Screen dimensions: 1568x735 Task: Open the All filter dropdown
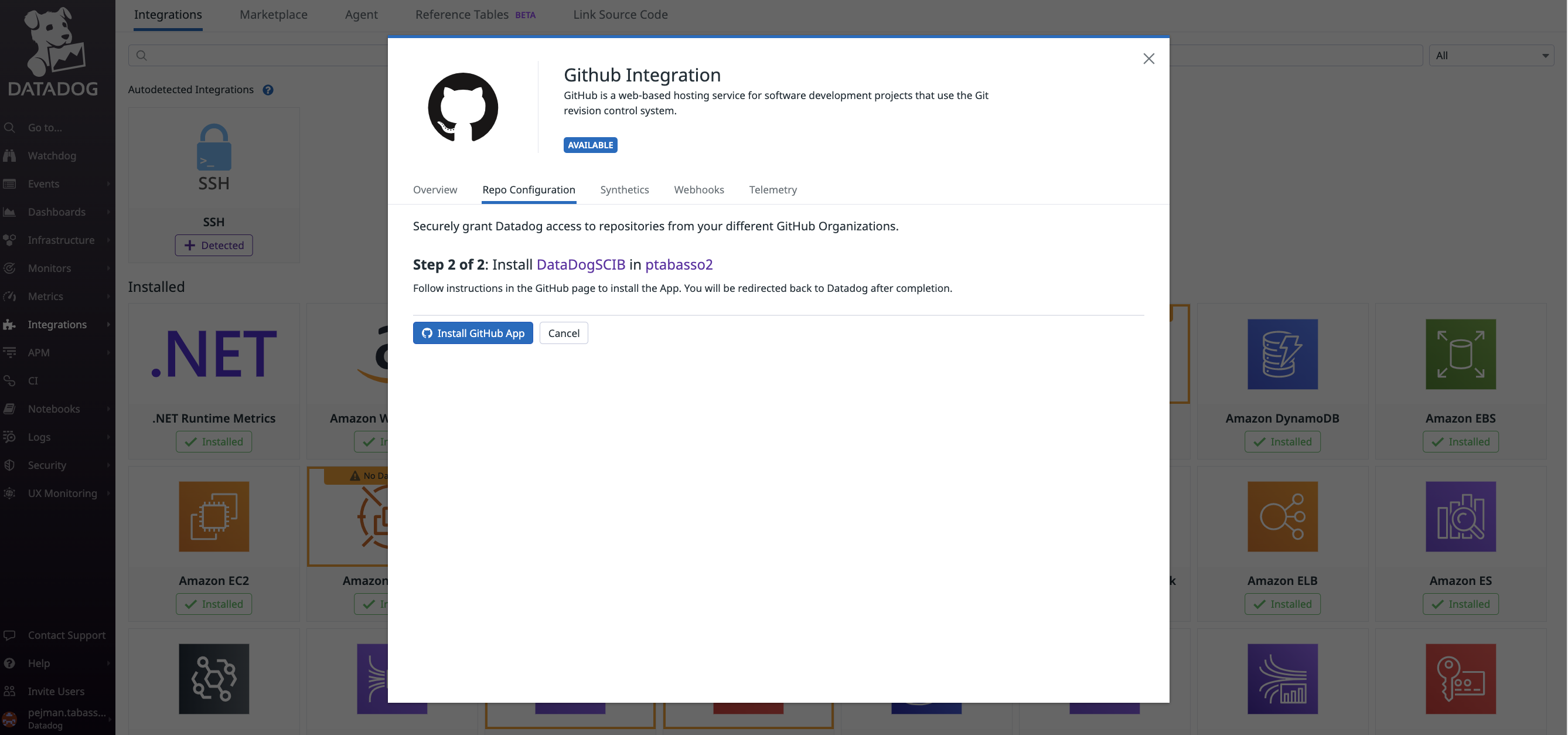[1491, 56]
